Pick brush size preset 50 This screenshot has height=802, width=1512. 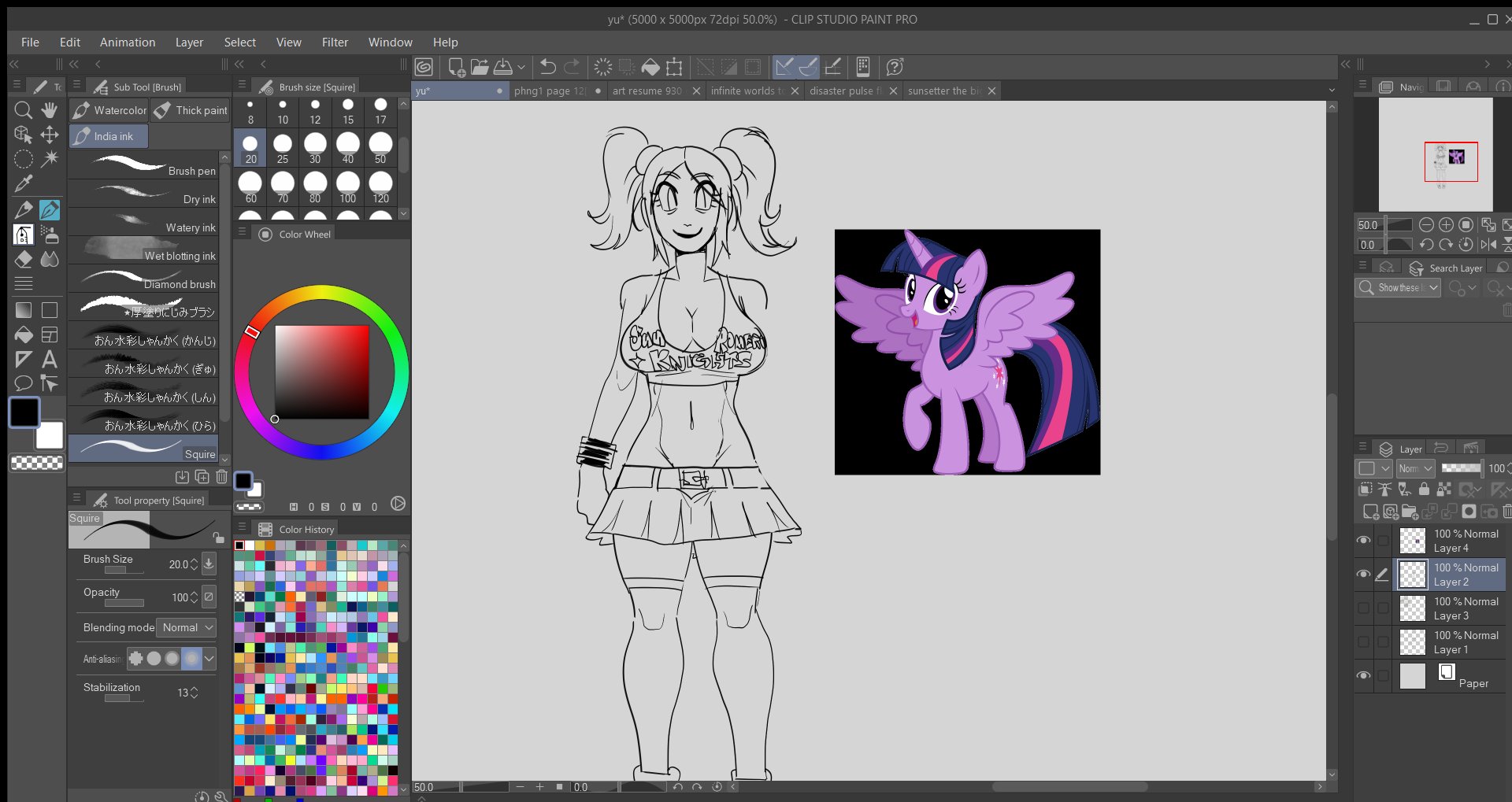380,147
